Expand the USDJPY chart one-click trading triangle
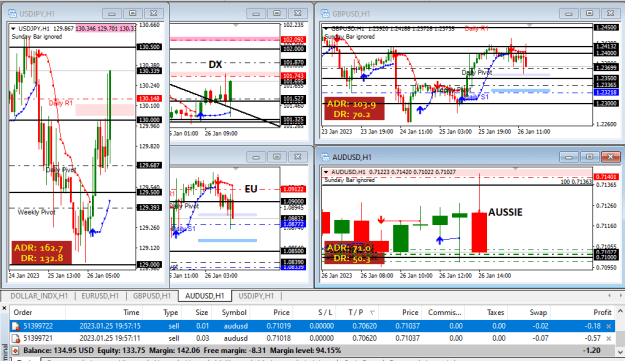Viewport: 625px width, 361px height. (x=13, y=29)
